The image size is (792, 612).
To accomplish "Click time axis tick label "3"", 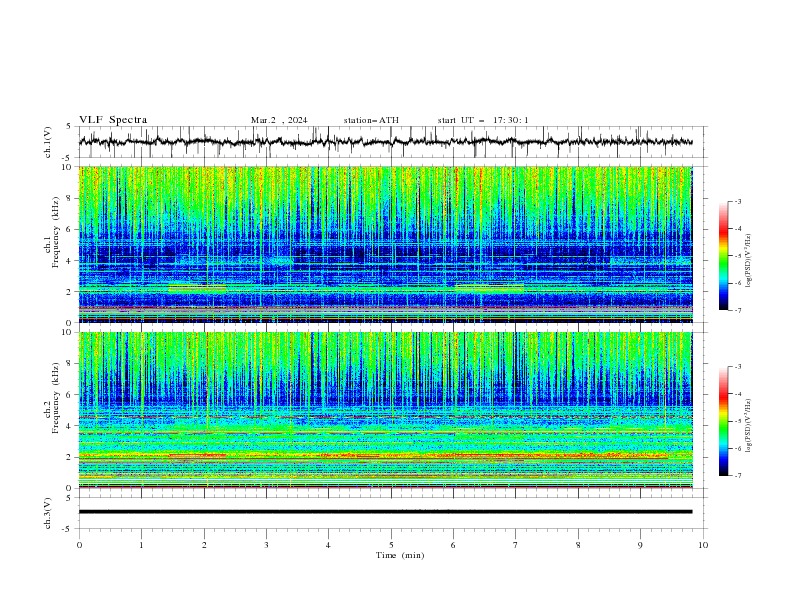I will pos(266,545).
